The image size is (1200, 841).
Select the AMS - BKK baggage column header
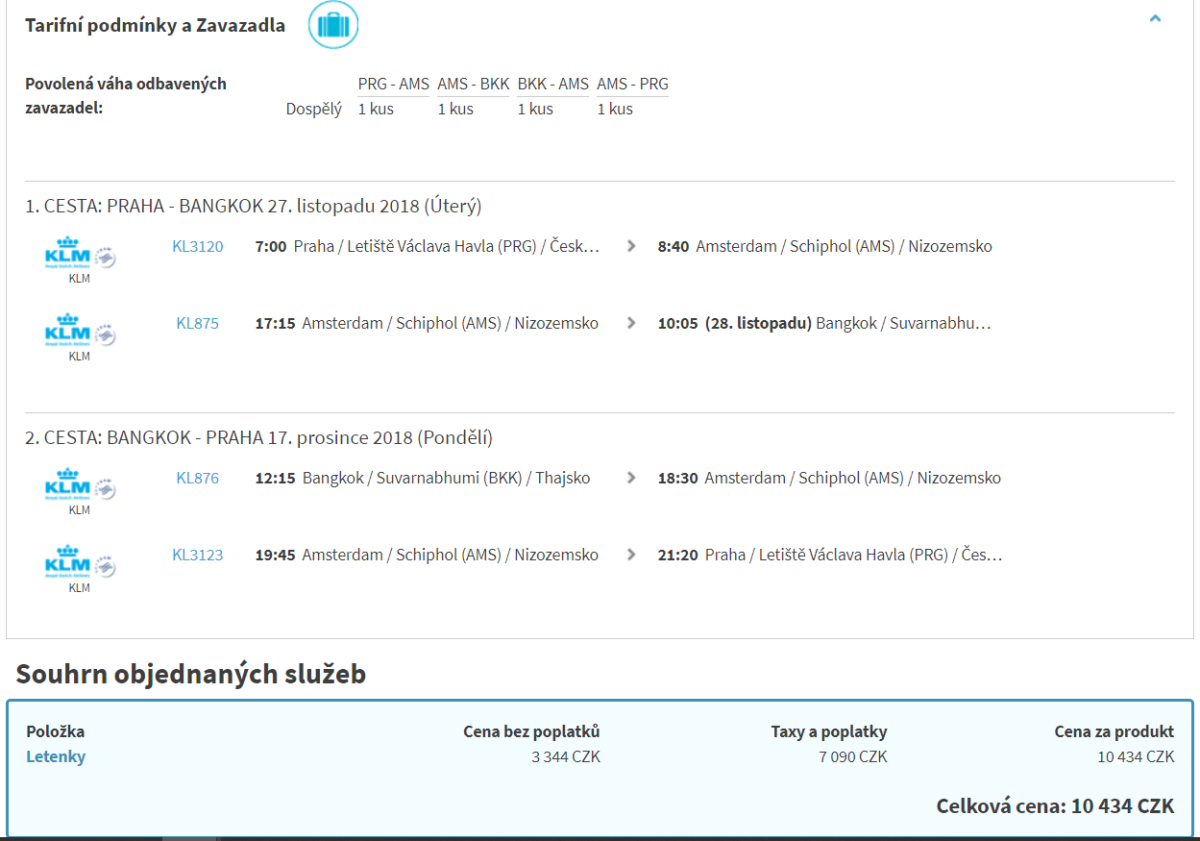473,84
